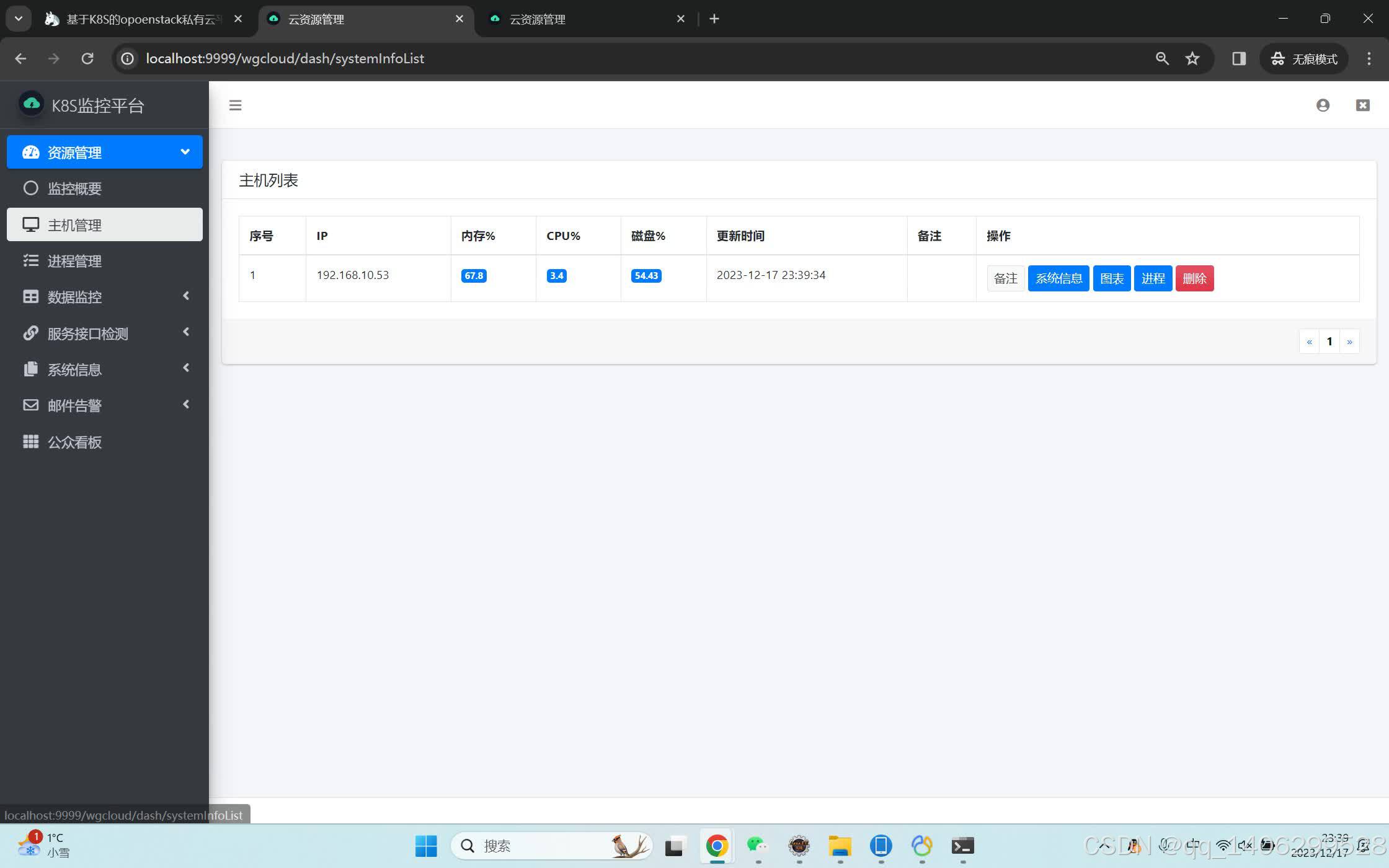This screenshot has width=1389, height=868.
Task: Open the browser zoom magnifier icon
Action: pyautogui.click(x=1162, y=59)
